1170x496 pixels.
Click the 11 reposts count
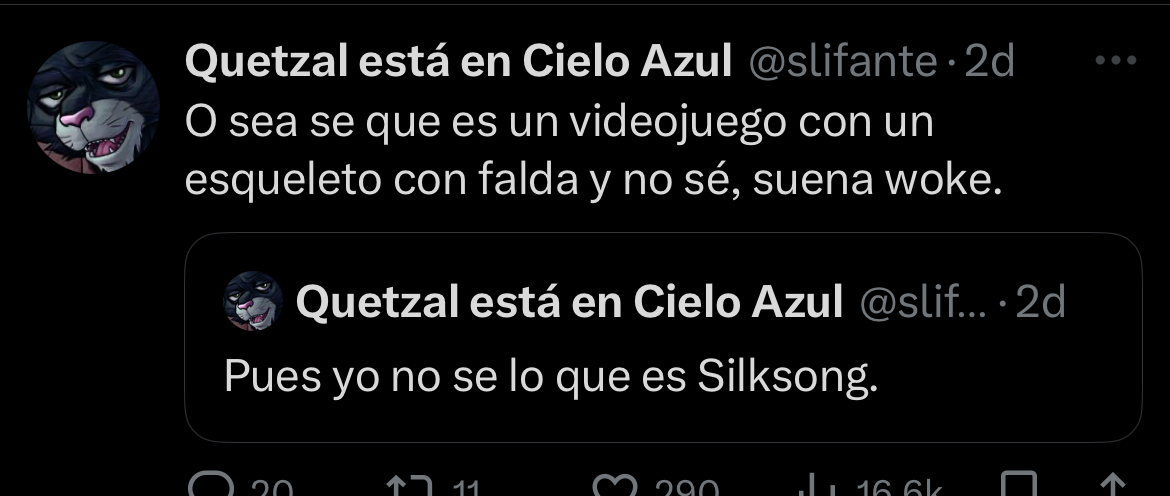(x=466, y=488)
